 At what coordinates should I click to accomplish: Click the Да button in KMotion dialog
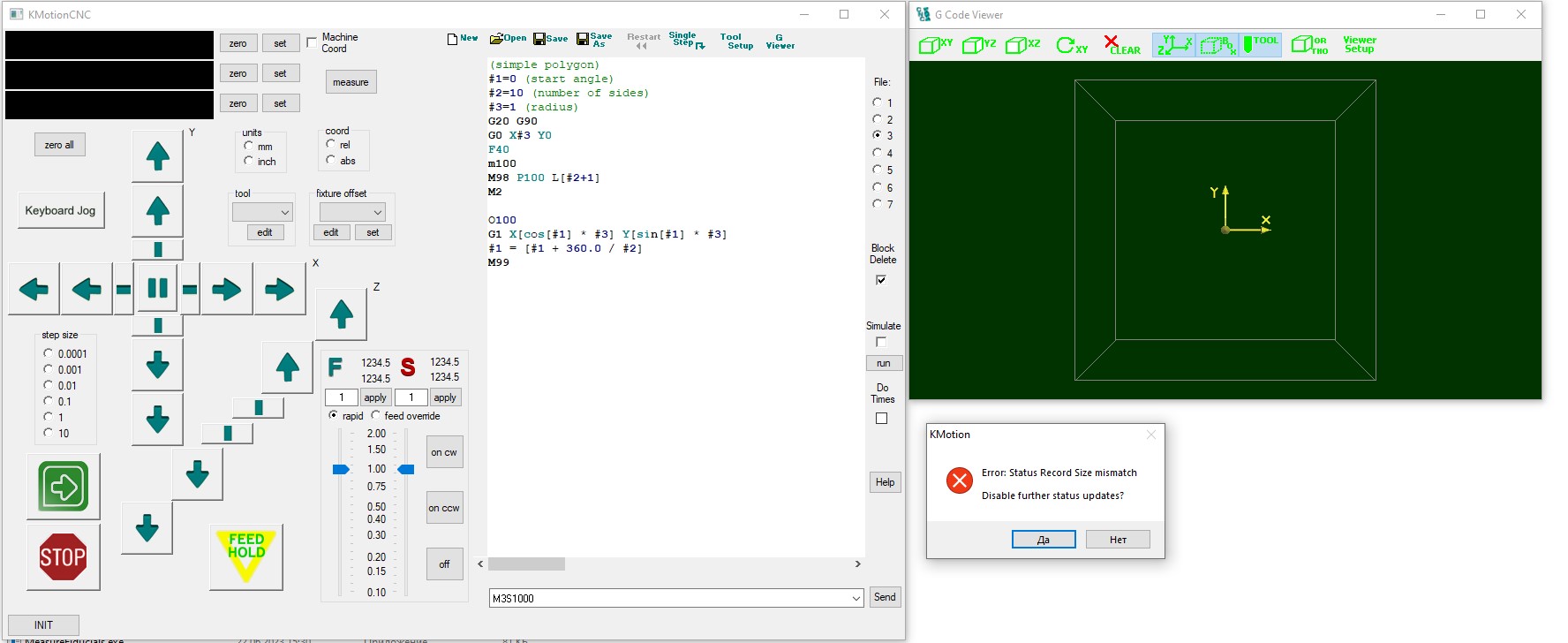tap(1043, 539)
